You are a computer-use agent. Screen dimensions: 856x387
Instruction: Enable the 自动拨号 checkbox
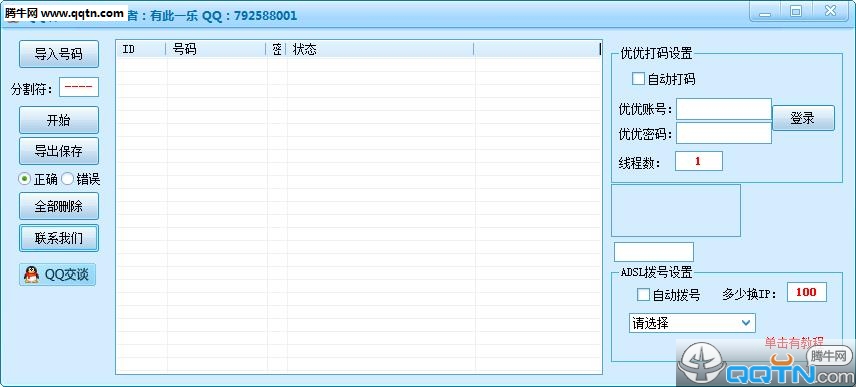(644, 295)
